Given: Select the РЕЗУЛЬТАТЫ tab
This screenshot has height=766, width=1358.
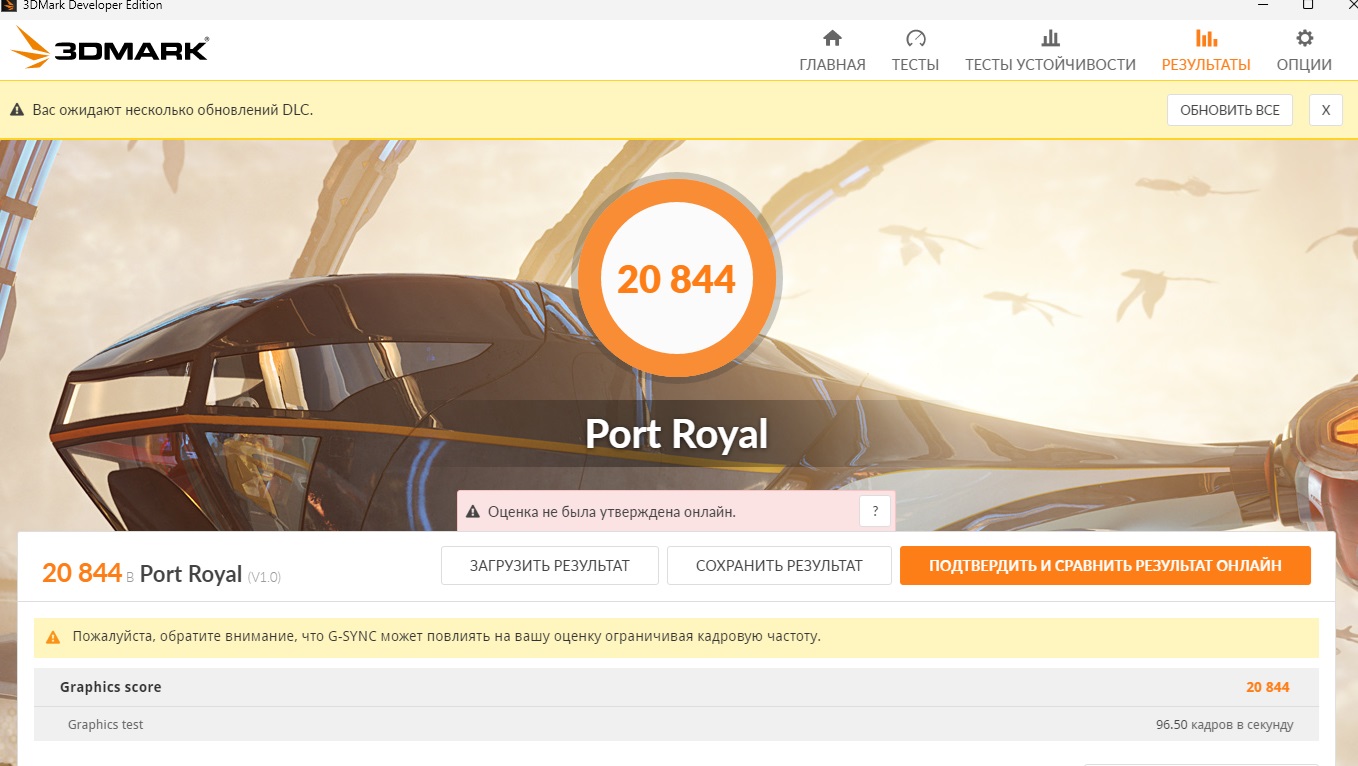Looking at the screenshot, I should 1206,51.
